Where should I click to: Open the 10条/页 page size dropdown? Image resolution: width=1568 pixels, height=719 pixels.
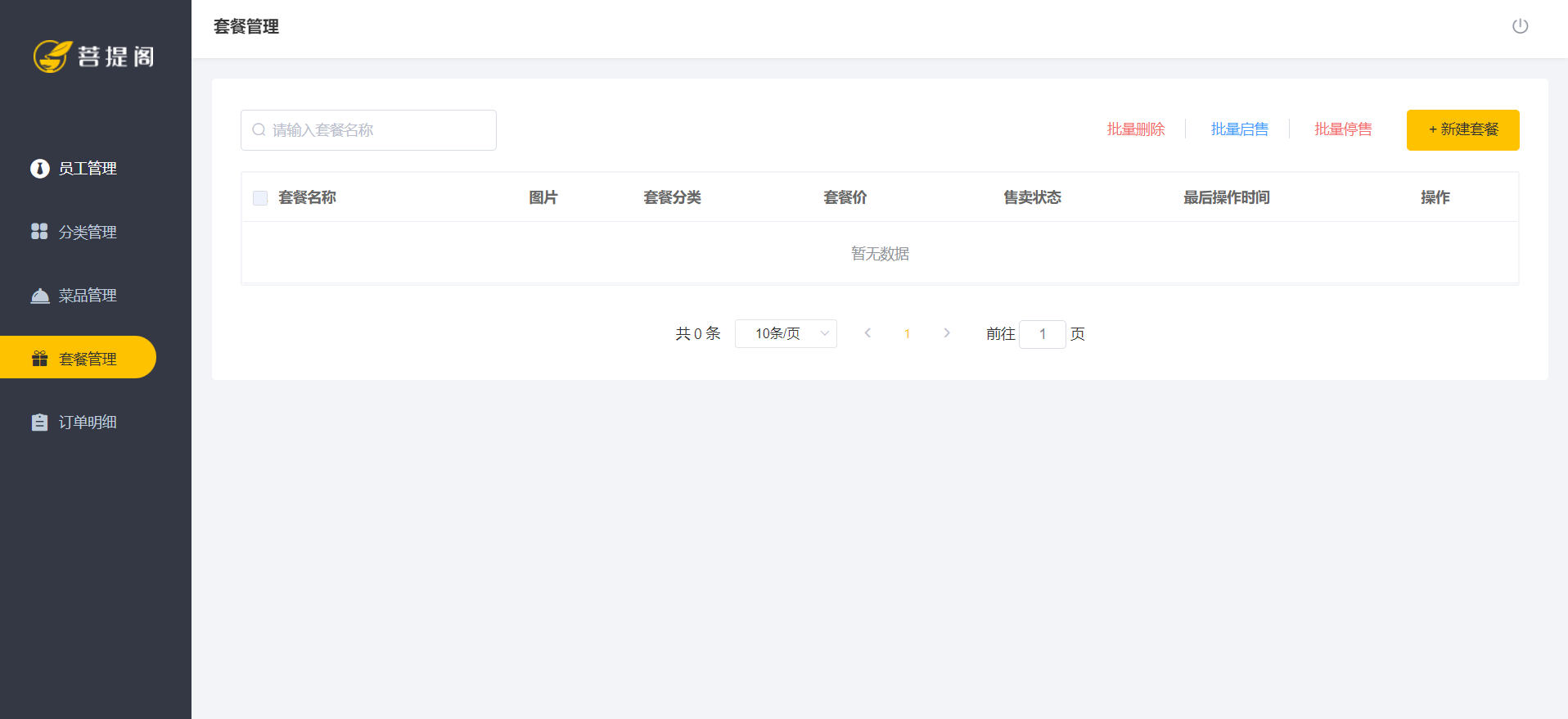pos(786,333)
